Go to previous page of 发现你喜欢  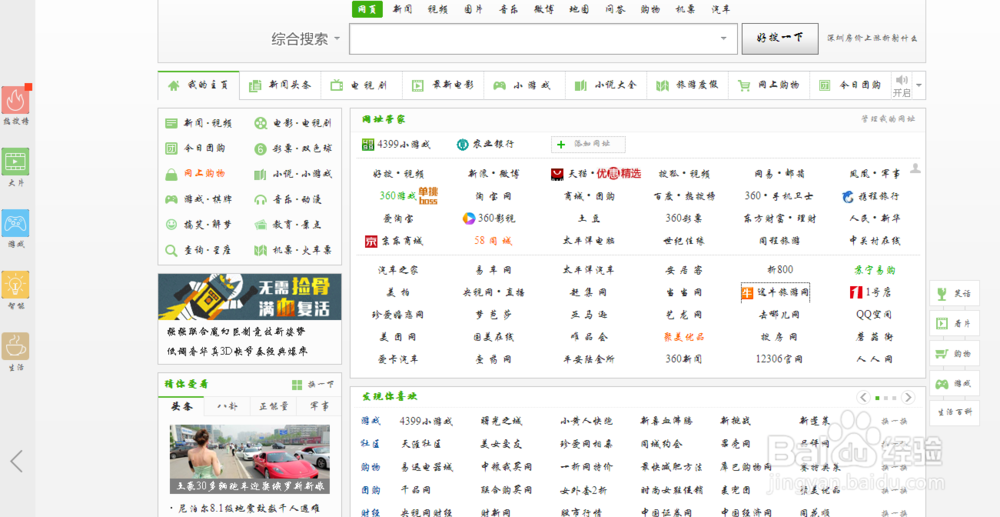coord(864,398)
